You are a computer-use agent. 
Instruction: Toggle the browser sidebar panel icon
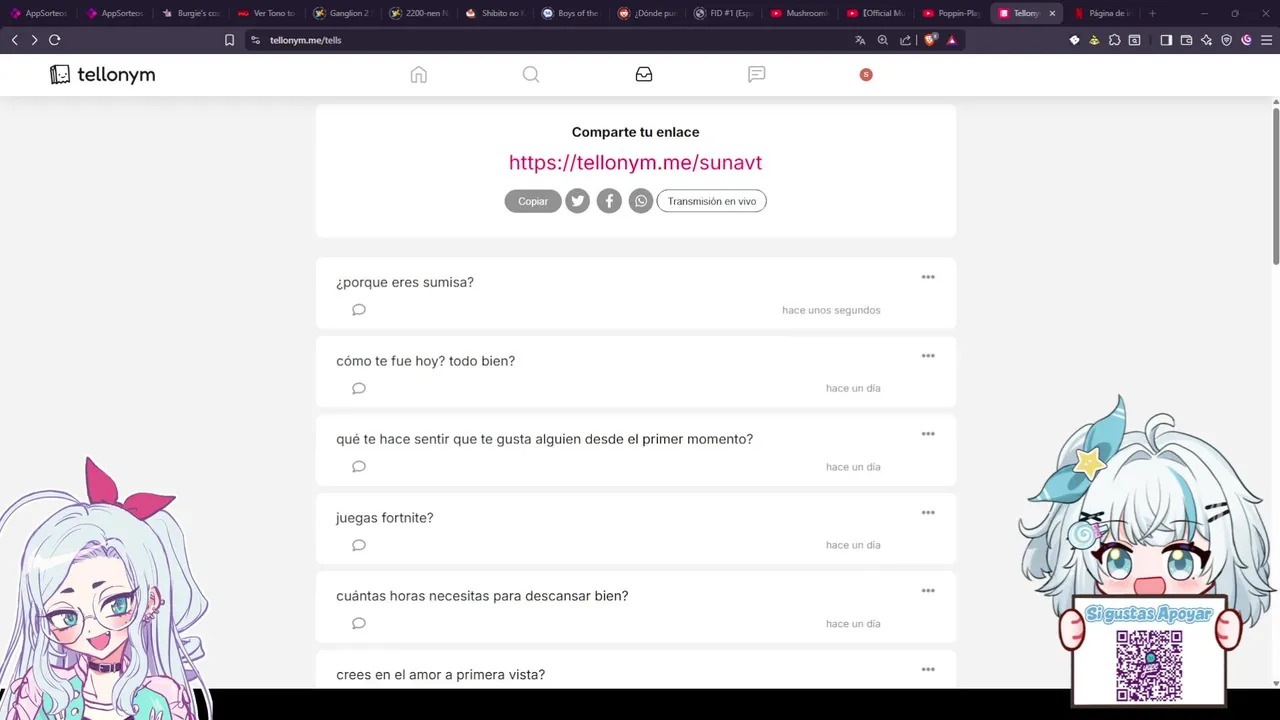tap(1166, 40)
